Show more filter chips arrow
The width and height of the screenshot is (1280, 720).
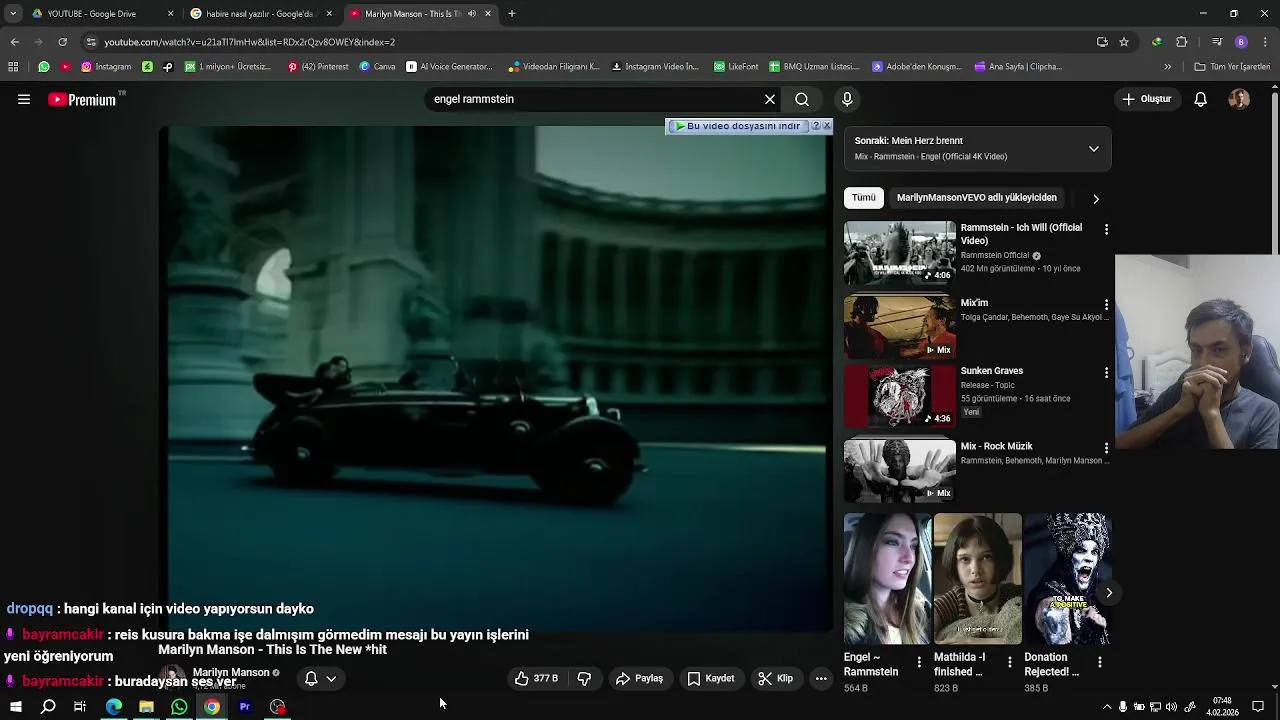[x=1096, y=199]
